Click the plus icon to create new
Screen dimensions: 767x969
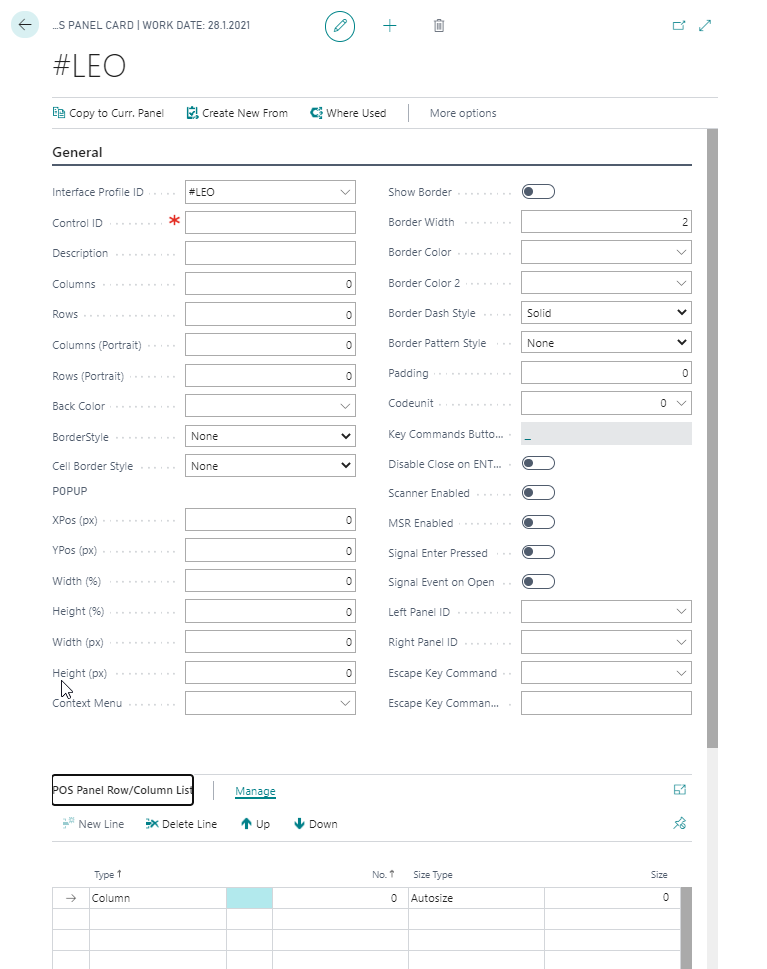pyautogui.click(x=390, y=26)
